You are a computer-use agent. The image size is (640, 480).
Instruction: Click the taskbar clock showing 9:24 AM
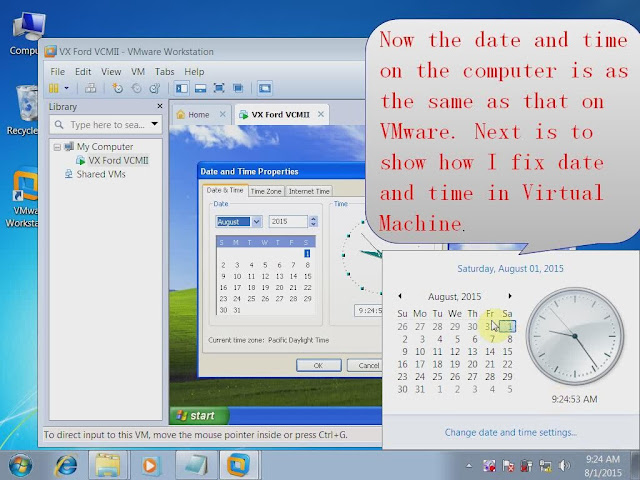(603, 466)
